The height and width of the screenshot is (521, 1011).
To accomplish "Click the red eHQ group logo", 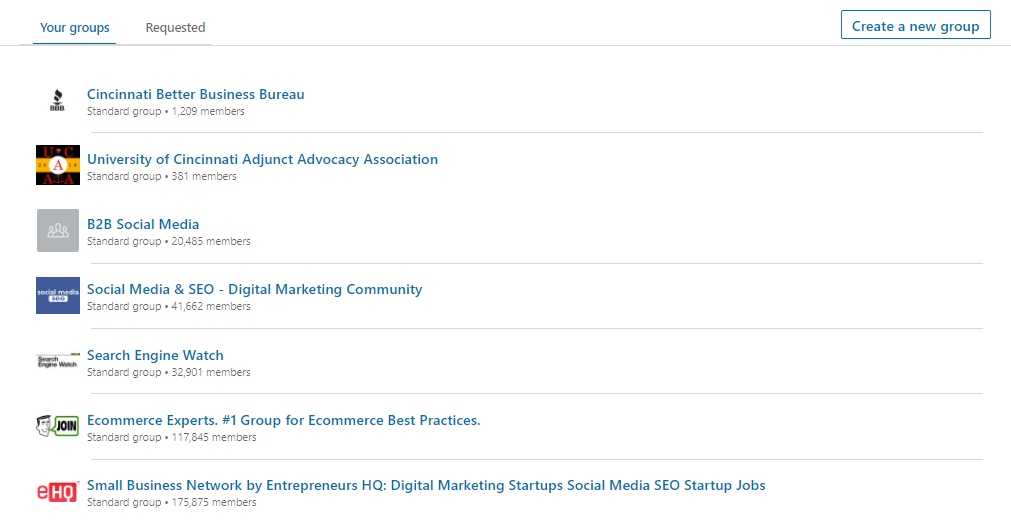I will coord(58,492).
